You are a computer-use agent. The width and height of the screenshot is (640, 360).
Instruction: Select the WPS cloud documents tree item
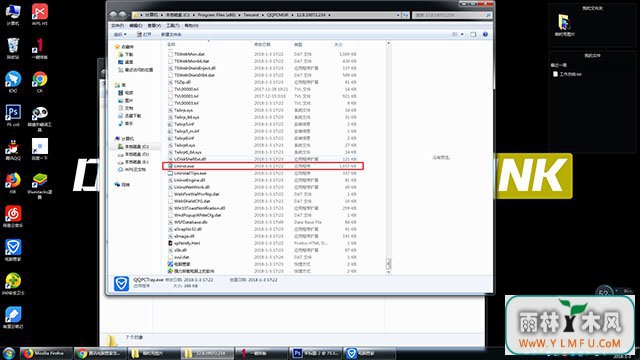point(132,169)
